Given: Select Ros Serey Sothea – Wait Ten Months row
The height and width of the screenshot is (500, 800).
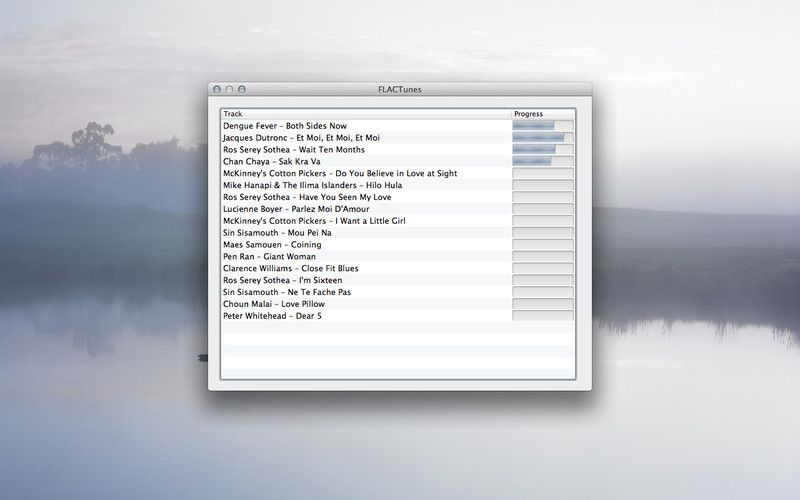Looking at the screenshot, I should (x=366, y=149).
